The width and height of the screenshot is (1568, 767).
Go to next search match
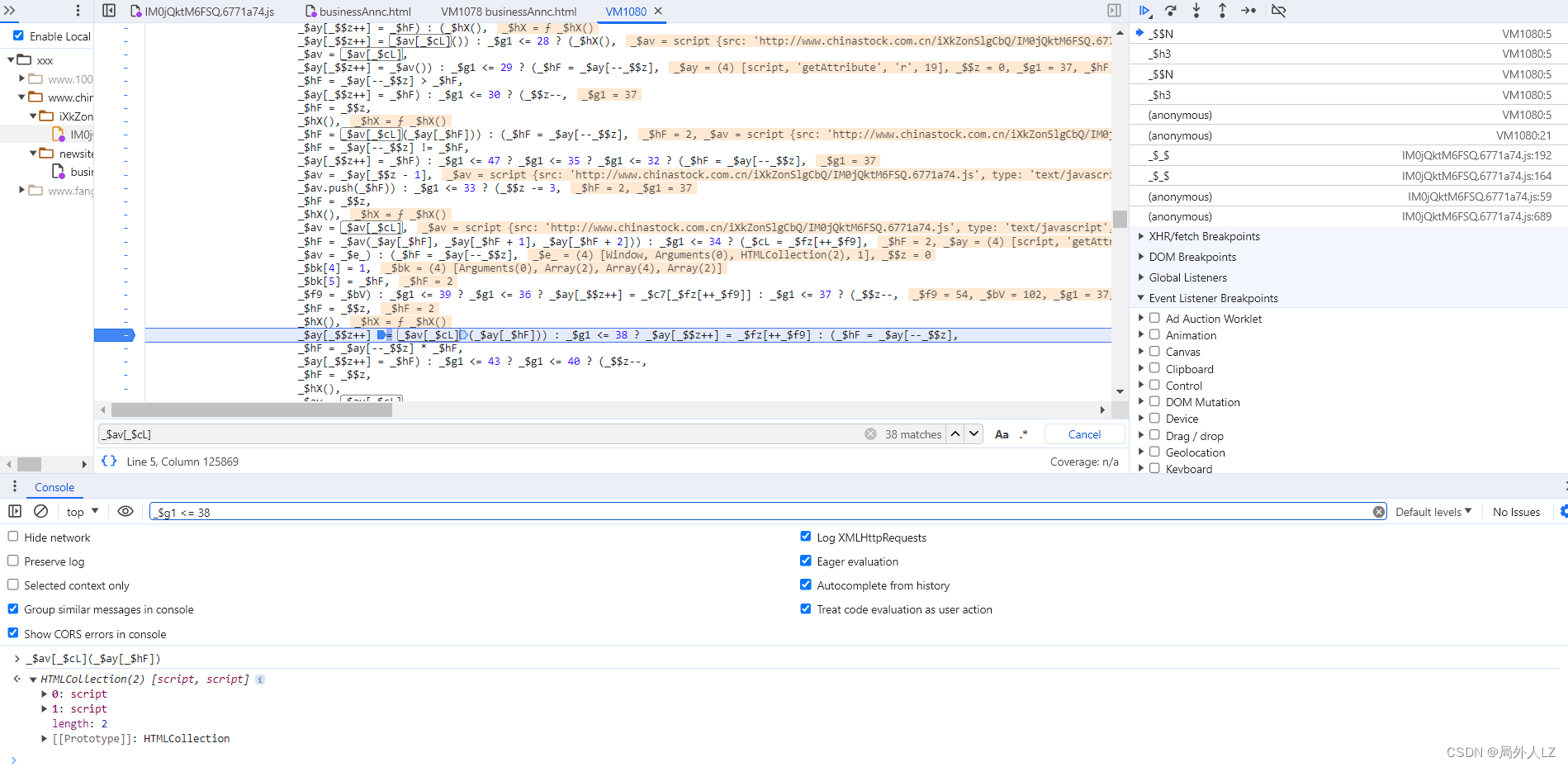pos(974,433)
